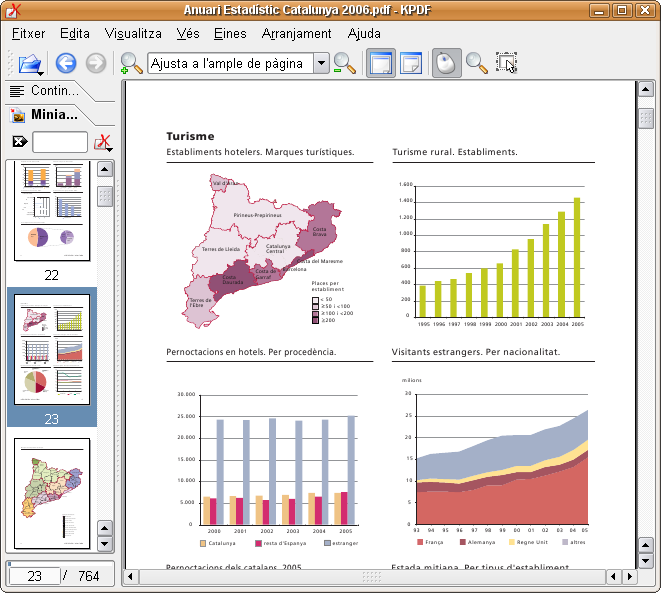Click the thumbnail scrollbar handle
Screen dimensions: 661x593
[105, 196]
